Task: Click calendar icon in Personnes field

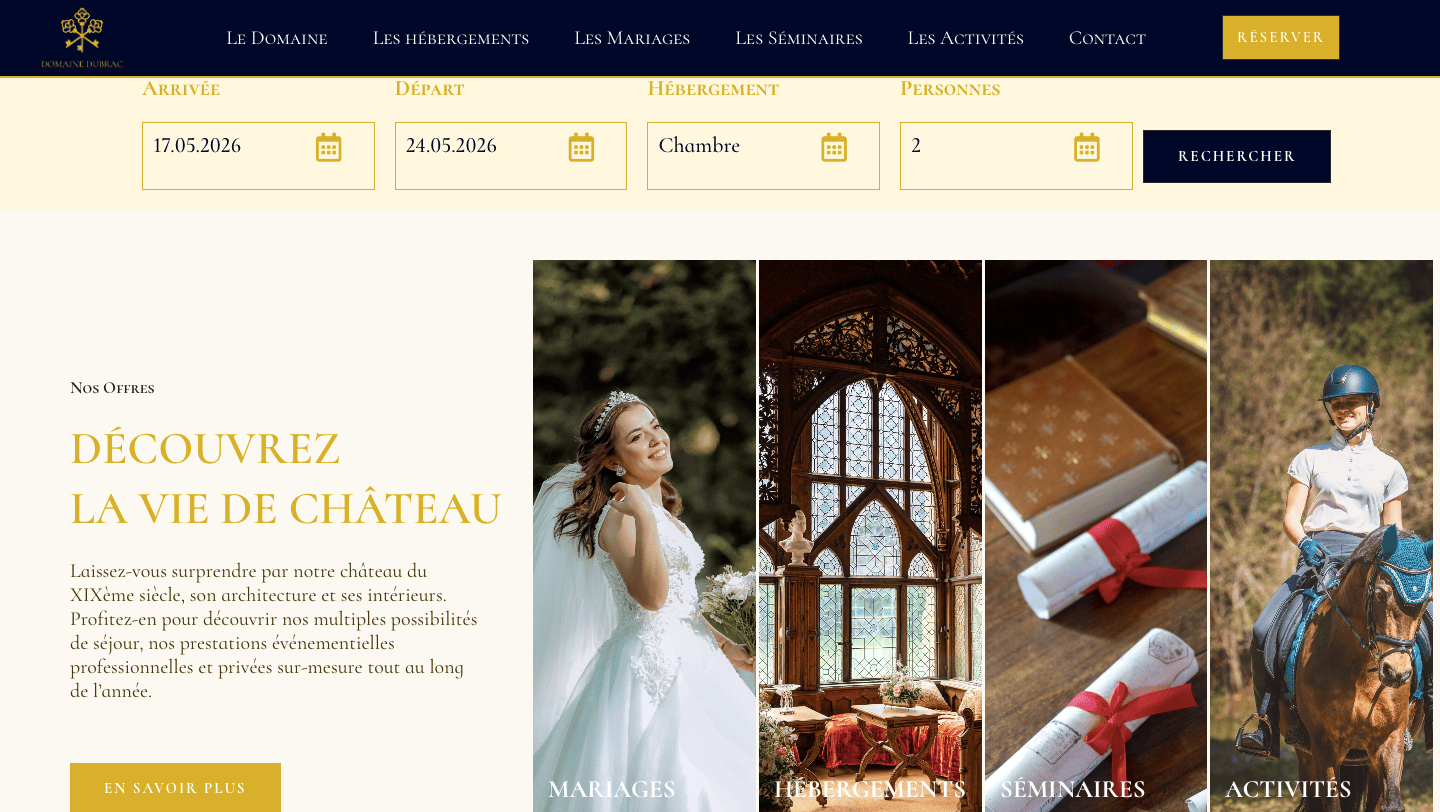Action: [1087, 147]
